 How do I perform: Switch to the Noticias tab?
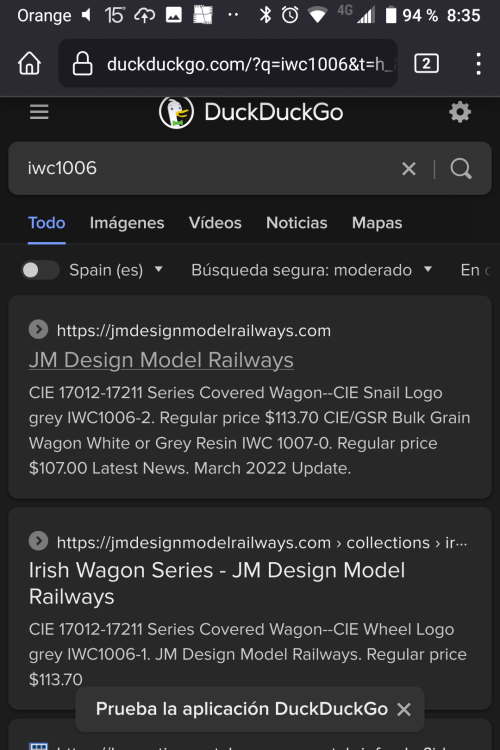click(x=297, y=223)
